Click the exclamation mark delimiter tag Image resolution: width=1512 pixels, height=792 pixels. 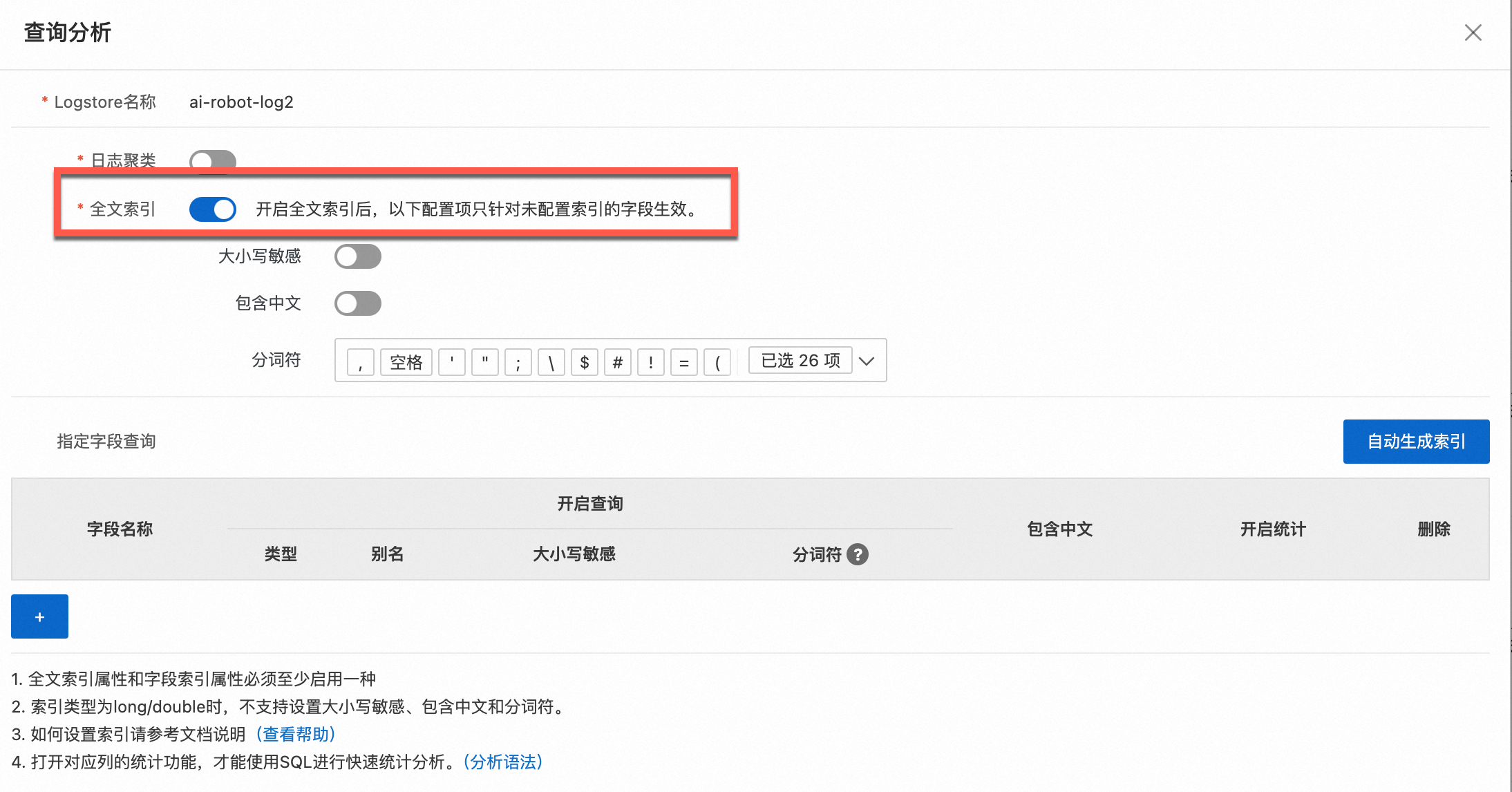(651, 361)
